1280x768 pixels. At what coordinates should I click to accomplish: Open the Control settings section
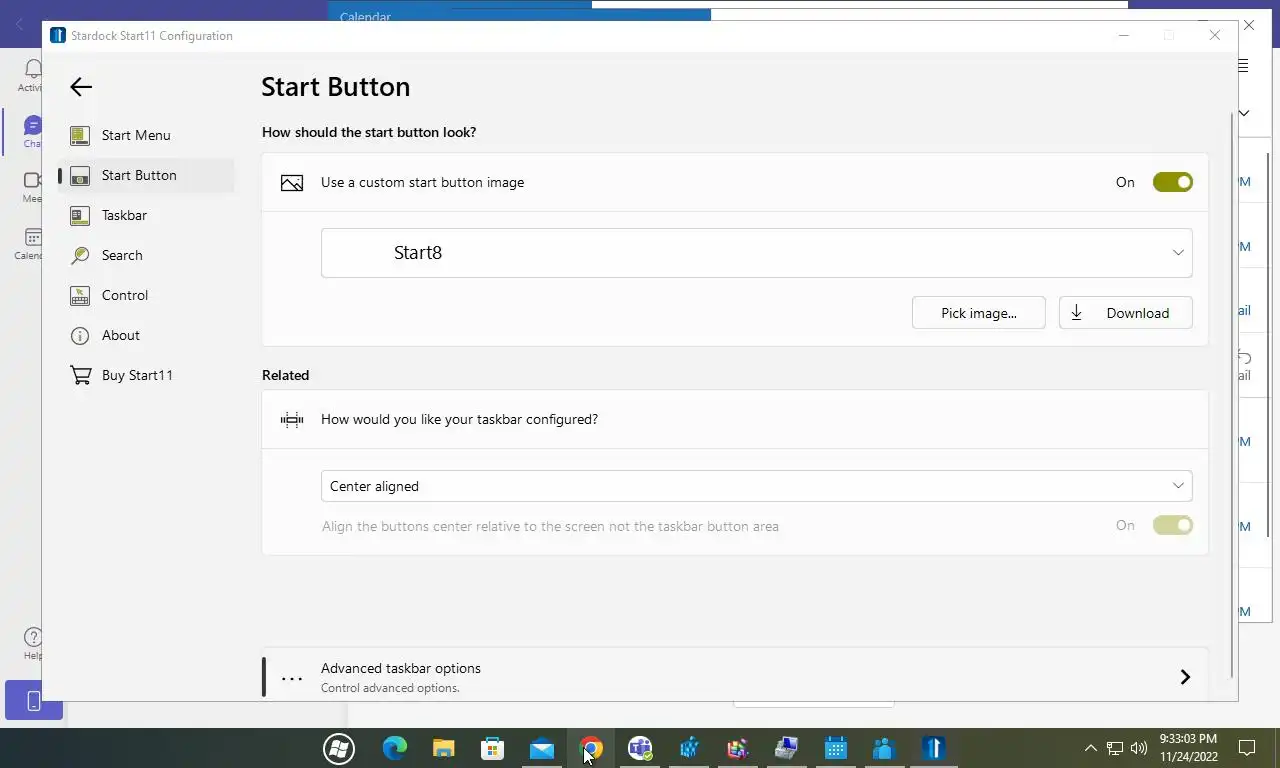[146, 295]
